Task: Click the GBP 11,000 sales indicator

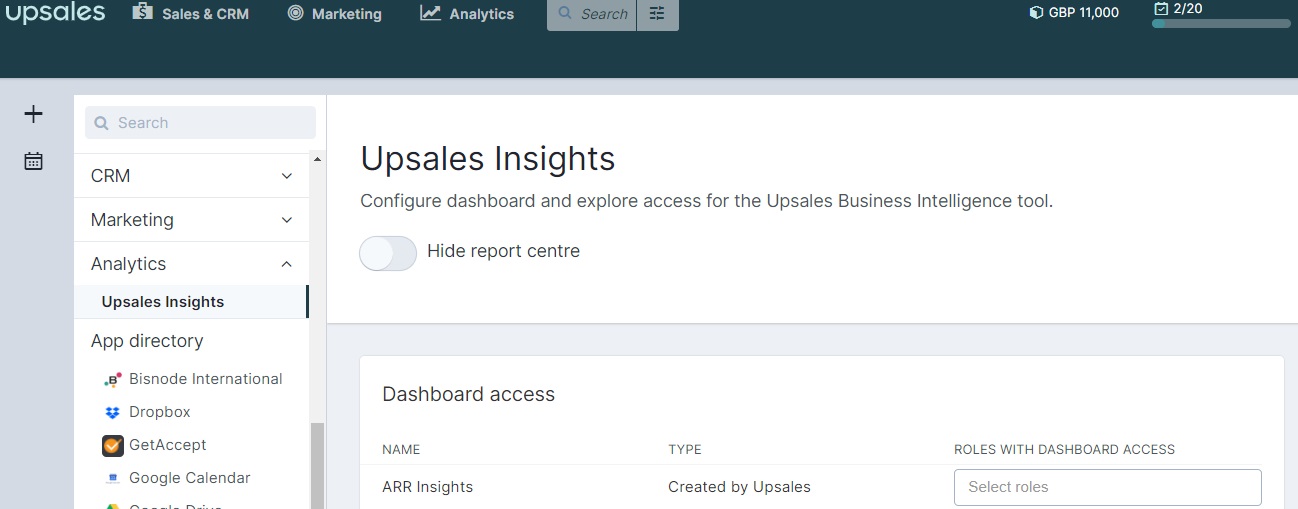Action: tap(1074, 13)
